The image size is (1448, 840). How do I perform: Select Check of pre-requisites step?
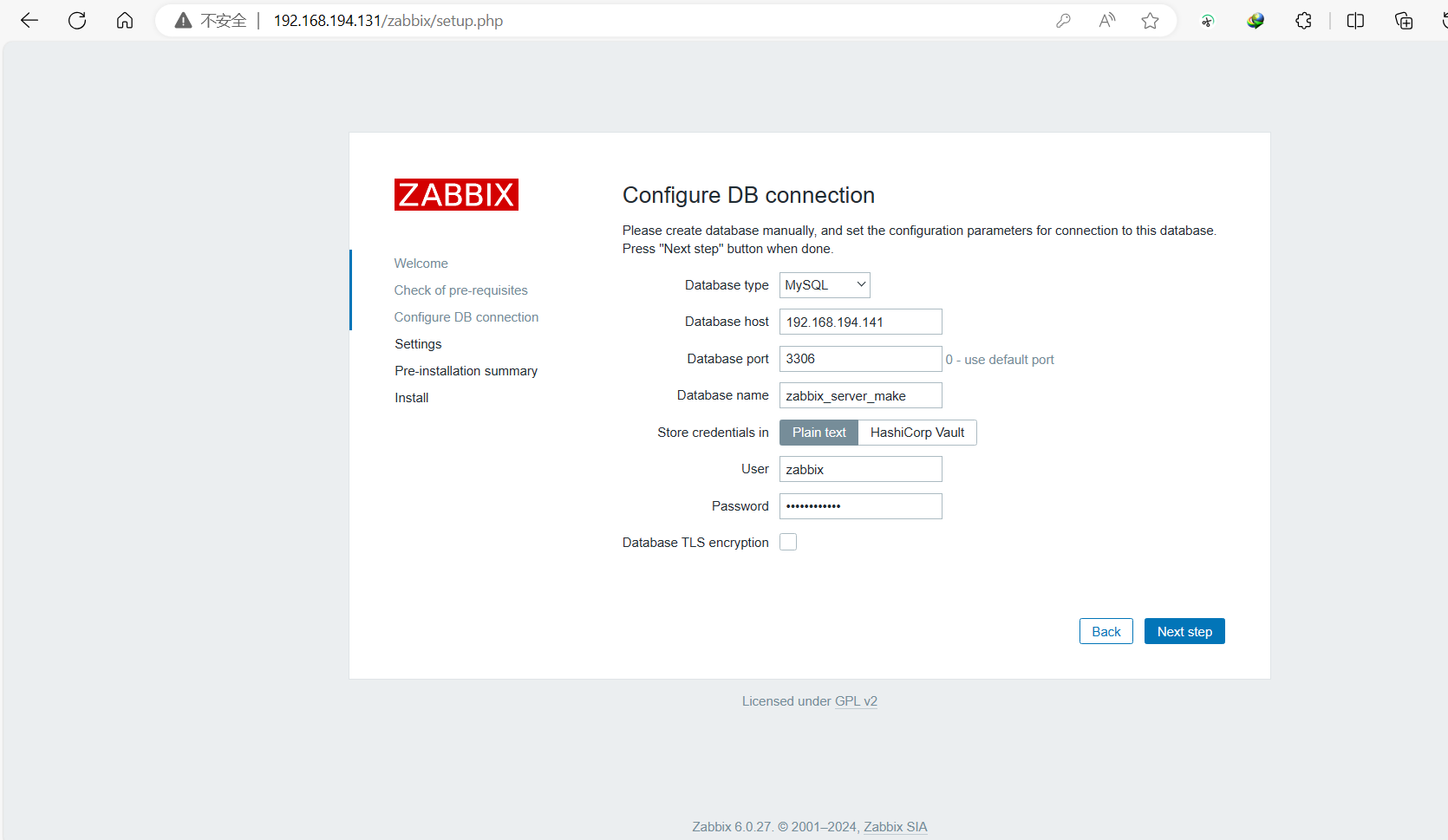[x=460, y=290]
